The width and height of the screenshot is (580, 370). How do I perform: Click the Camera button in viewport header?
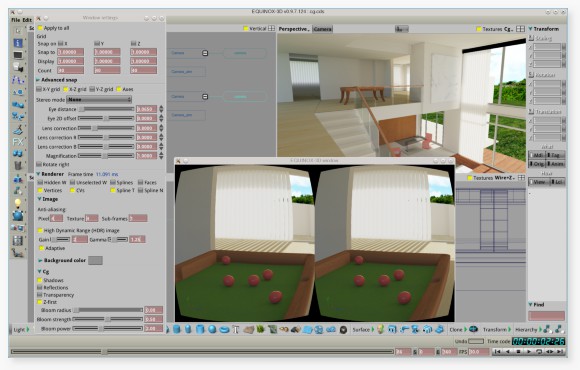pos(323,29)
